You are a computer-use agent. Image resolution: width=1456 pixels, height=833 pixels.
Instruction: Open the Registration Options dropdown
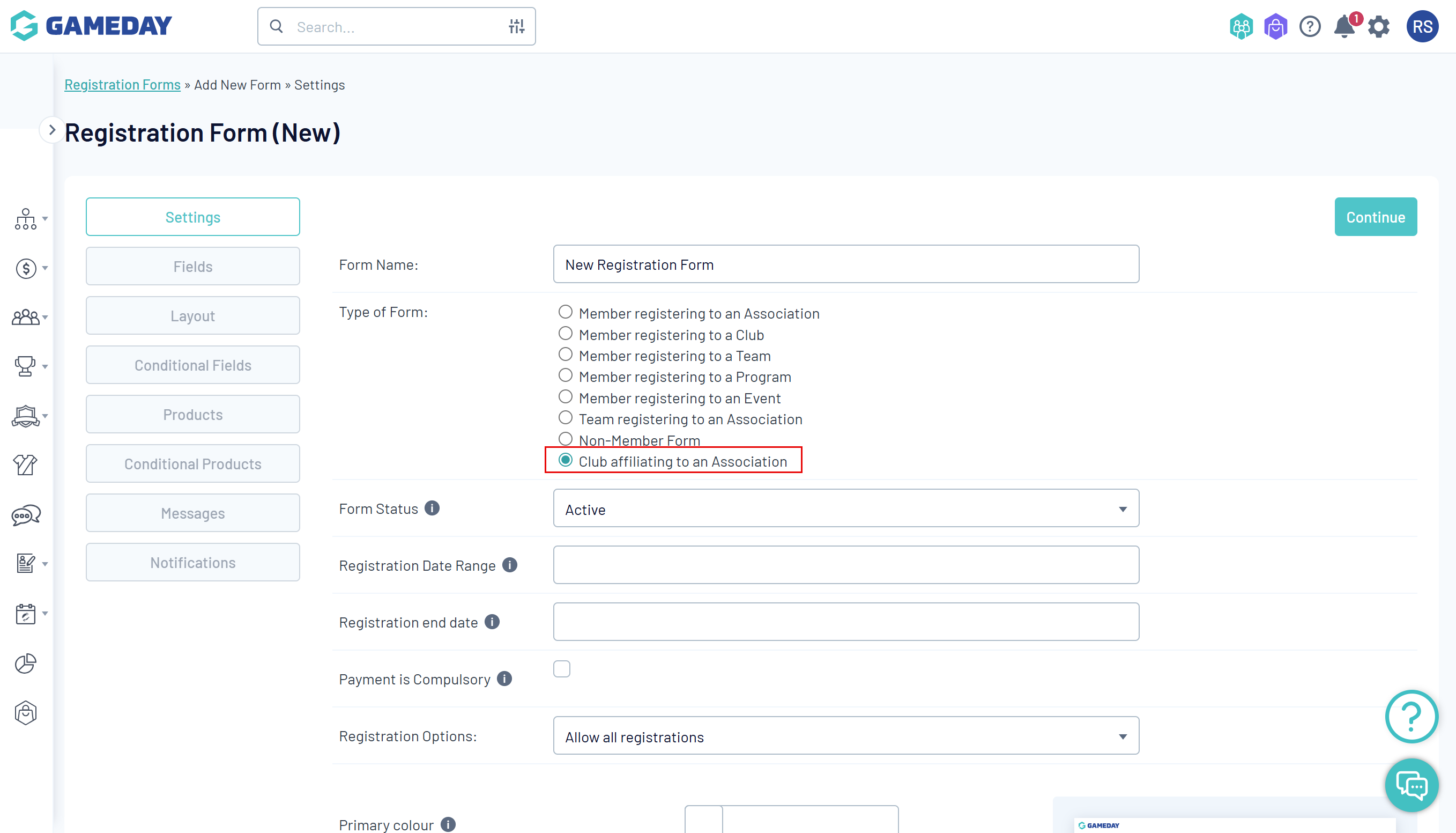(x=845, y=736)
